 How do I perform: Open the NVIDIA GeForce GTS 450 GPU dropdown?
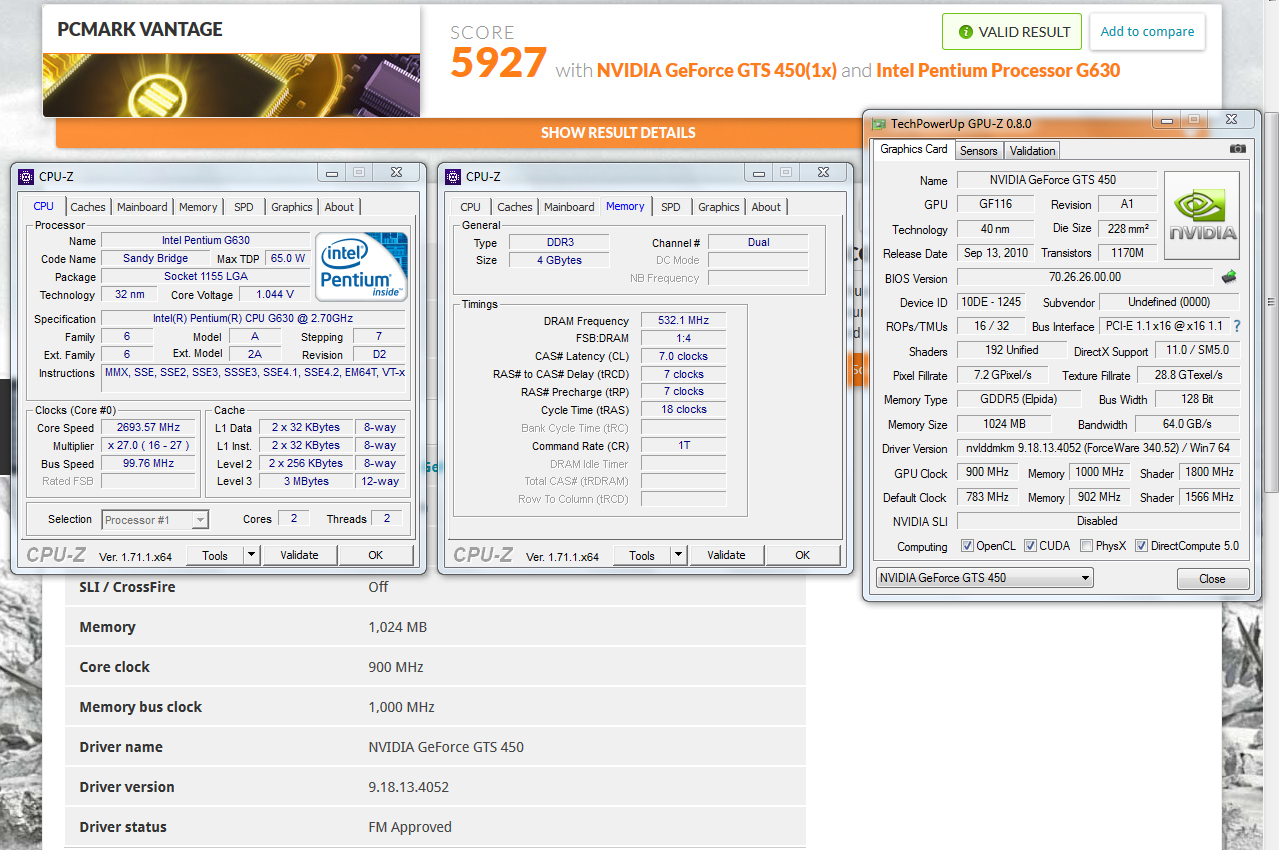(984, 578)
